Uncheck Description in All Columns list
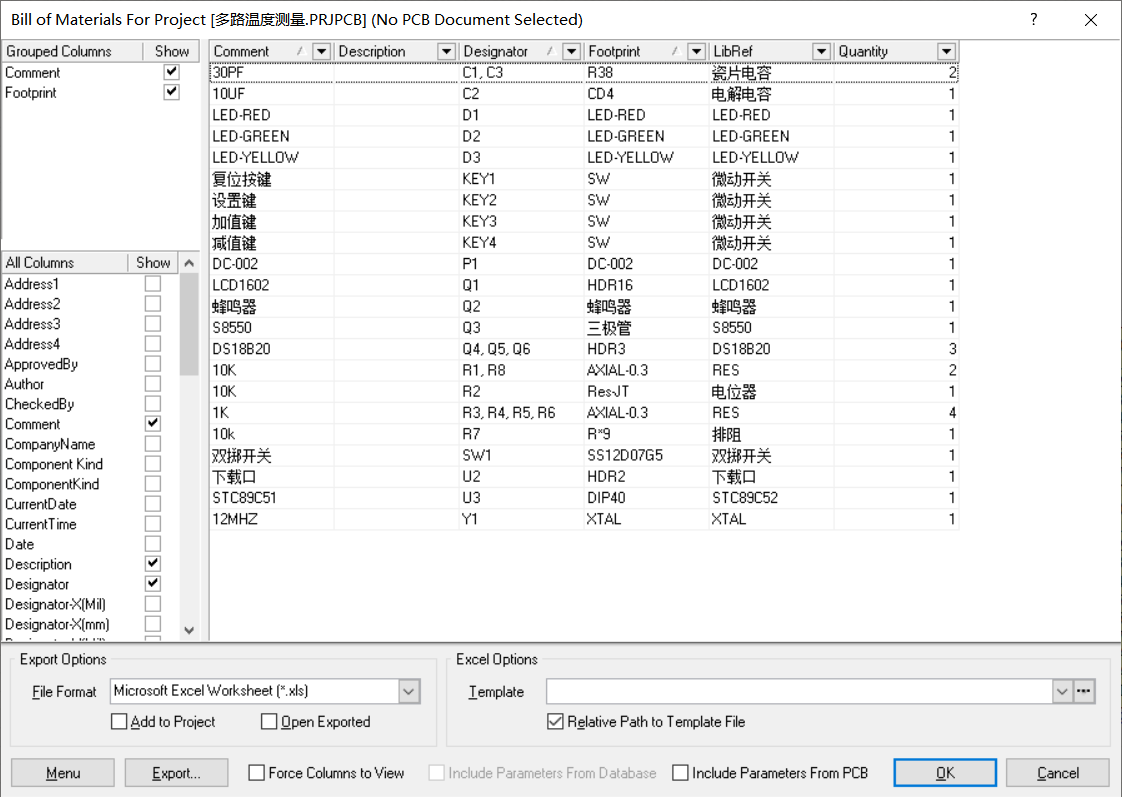The height and width of the screenshot is (797, 1122). 152,564
